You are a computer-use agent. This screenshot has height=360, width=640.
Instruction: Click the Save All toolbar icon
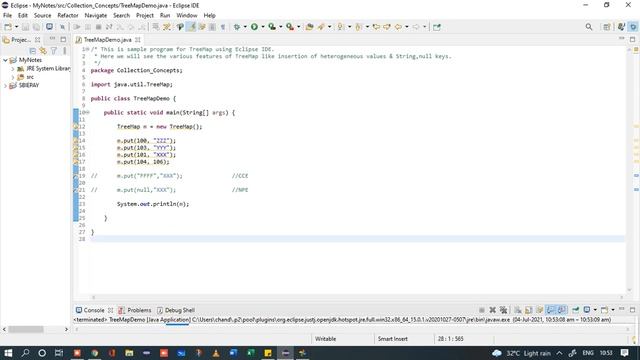[x=36, y=27]
